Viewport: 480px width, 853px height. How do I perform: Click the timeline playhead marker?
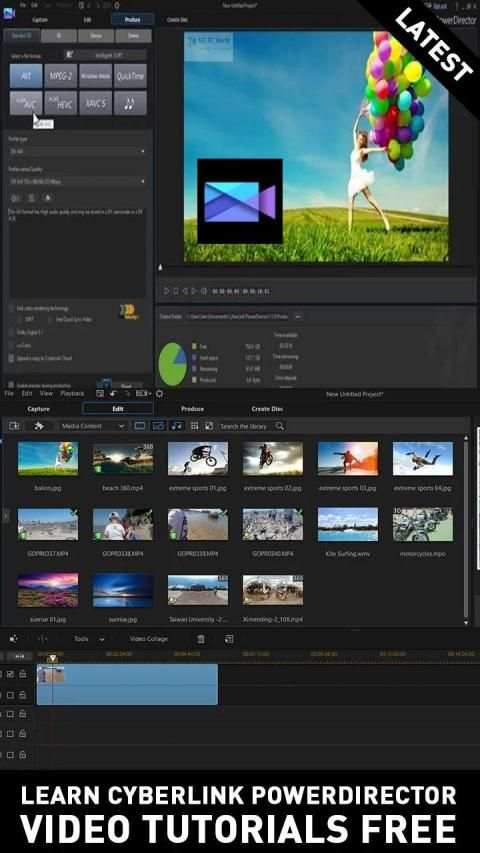(52, 658)
